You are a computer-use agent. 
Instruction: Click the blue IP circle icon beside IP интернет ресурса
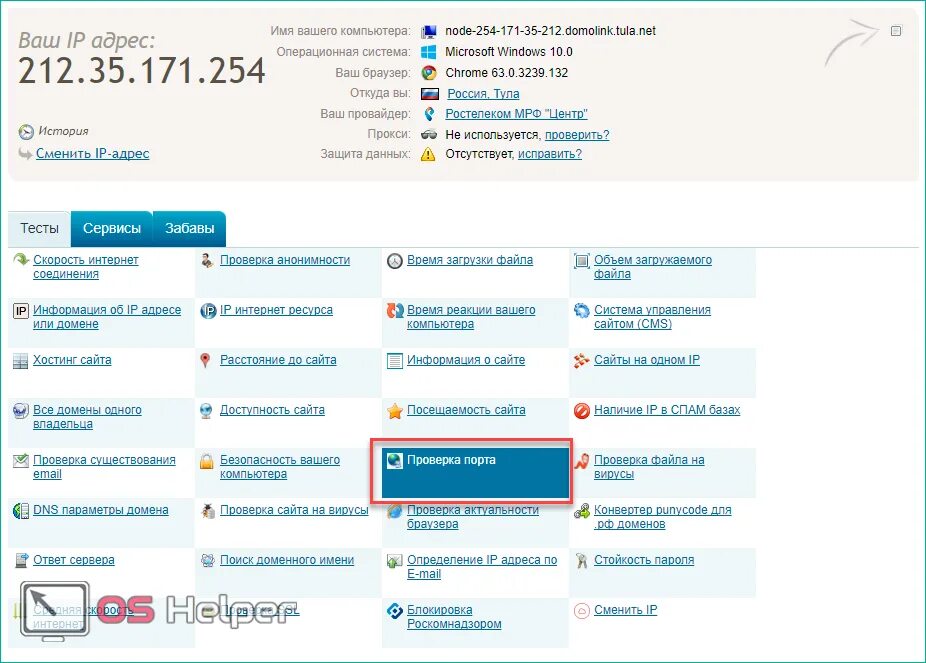click(x=208, y=311)
